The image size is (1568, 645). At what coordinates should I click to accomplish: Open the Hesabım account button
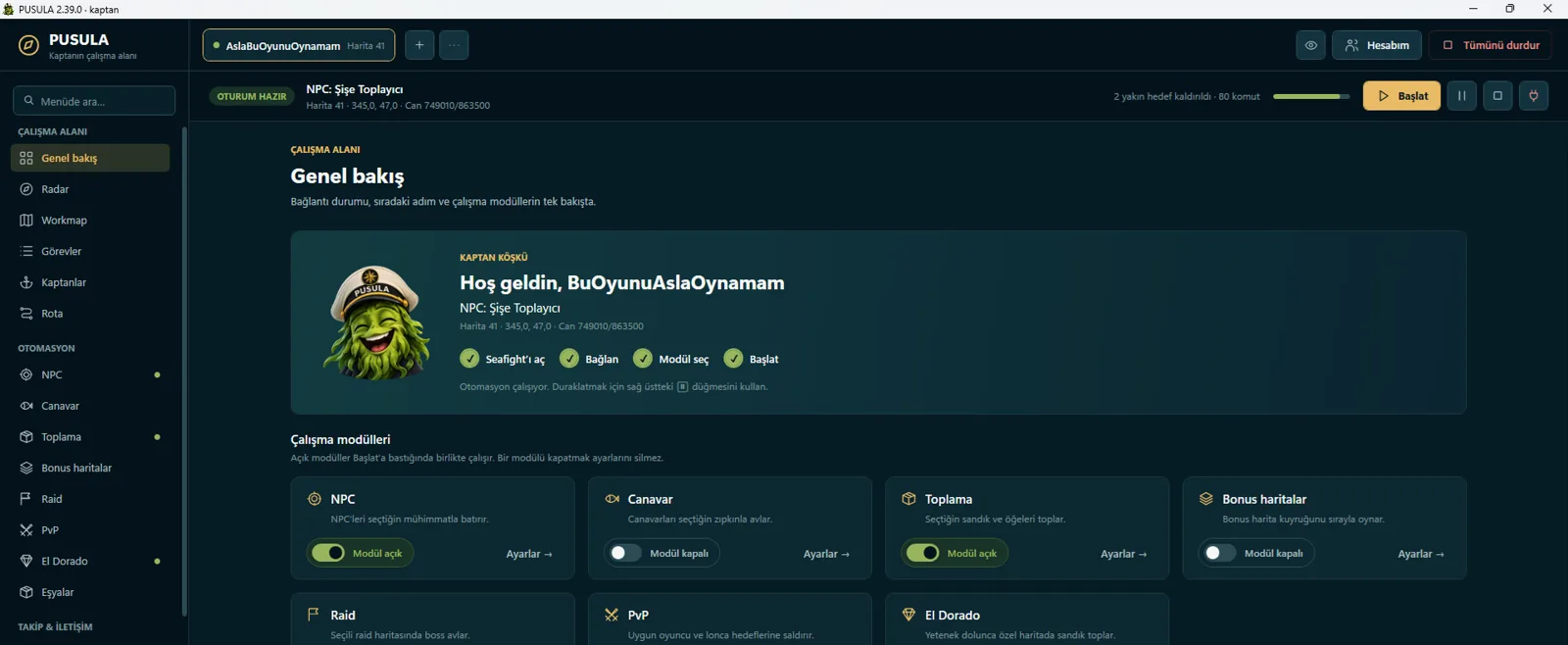point(1377,45)
